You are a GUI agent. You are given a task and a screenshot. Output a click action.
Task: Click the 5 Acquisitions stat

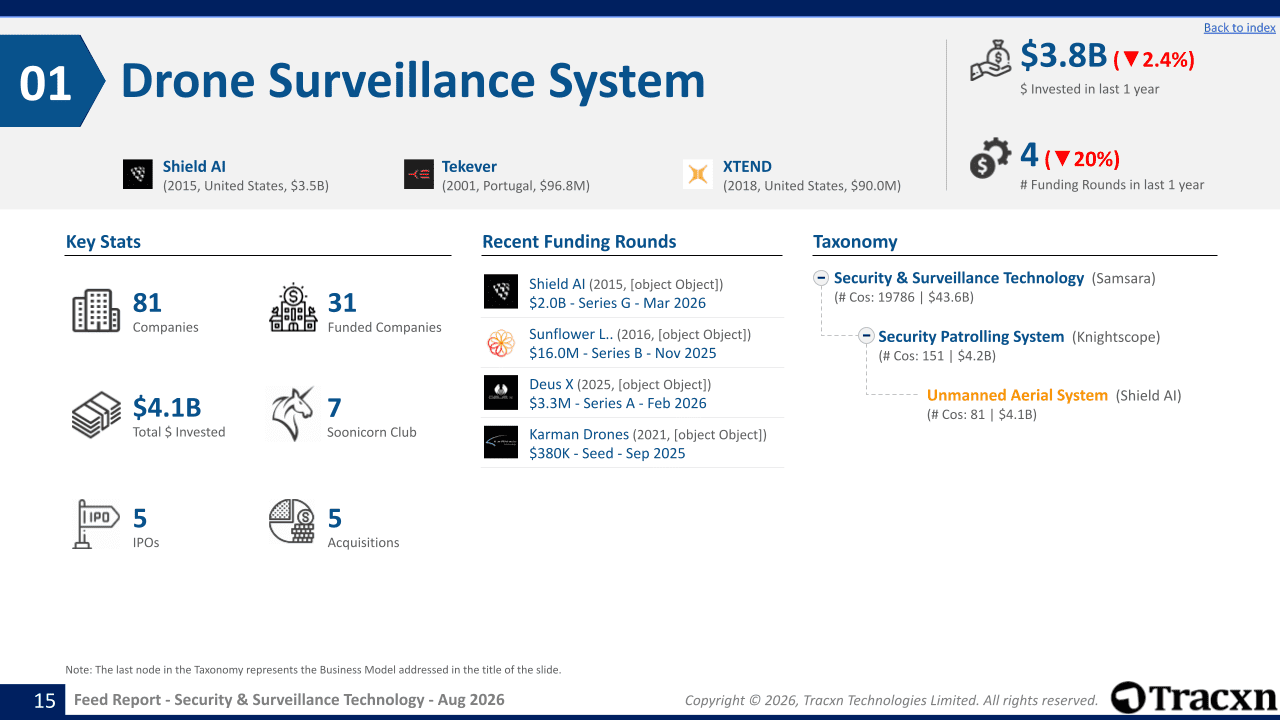[363, 526]
